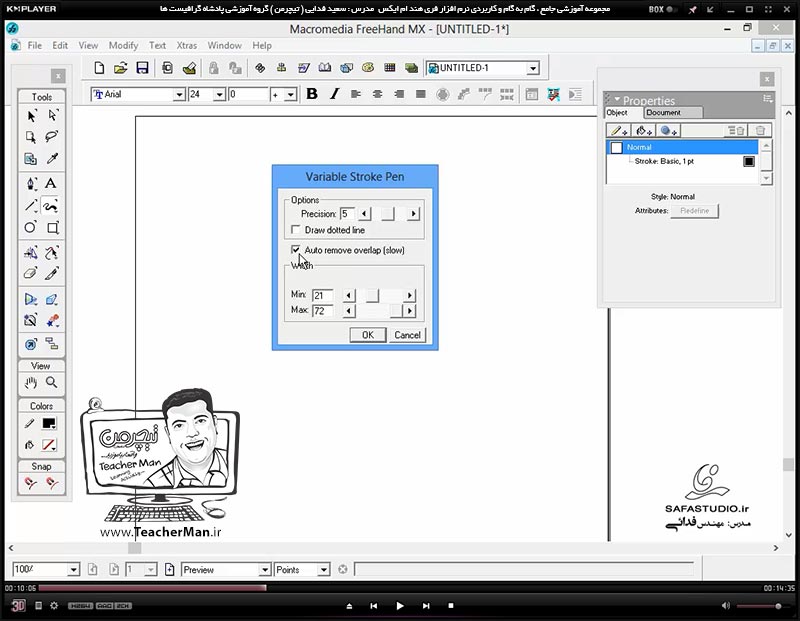Pick the Eraser tool
The width and height of the screenshot is (800, 621).
(x=31, y=274)
